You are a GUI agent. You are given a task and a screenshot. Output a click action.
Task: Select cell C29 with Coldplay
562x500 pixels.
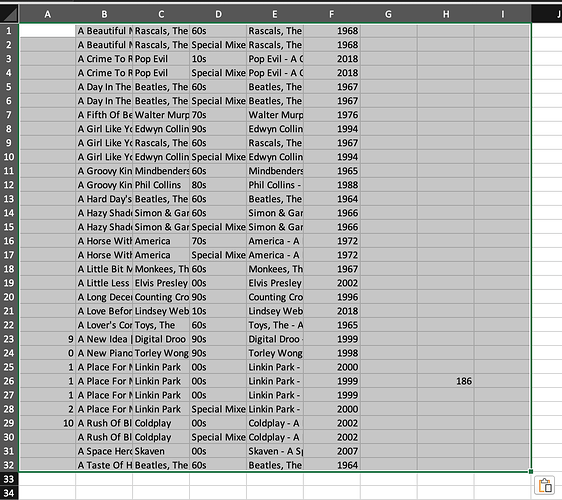(161, 423)
